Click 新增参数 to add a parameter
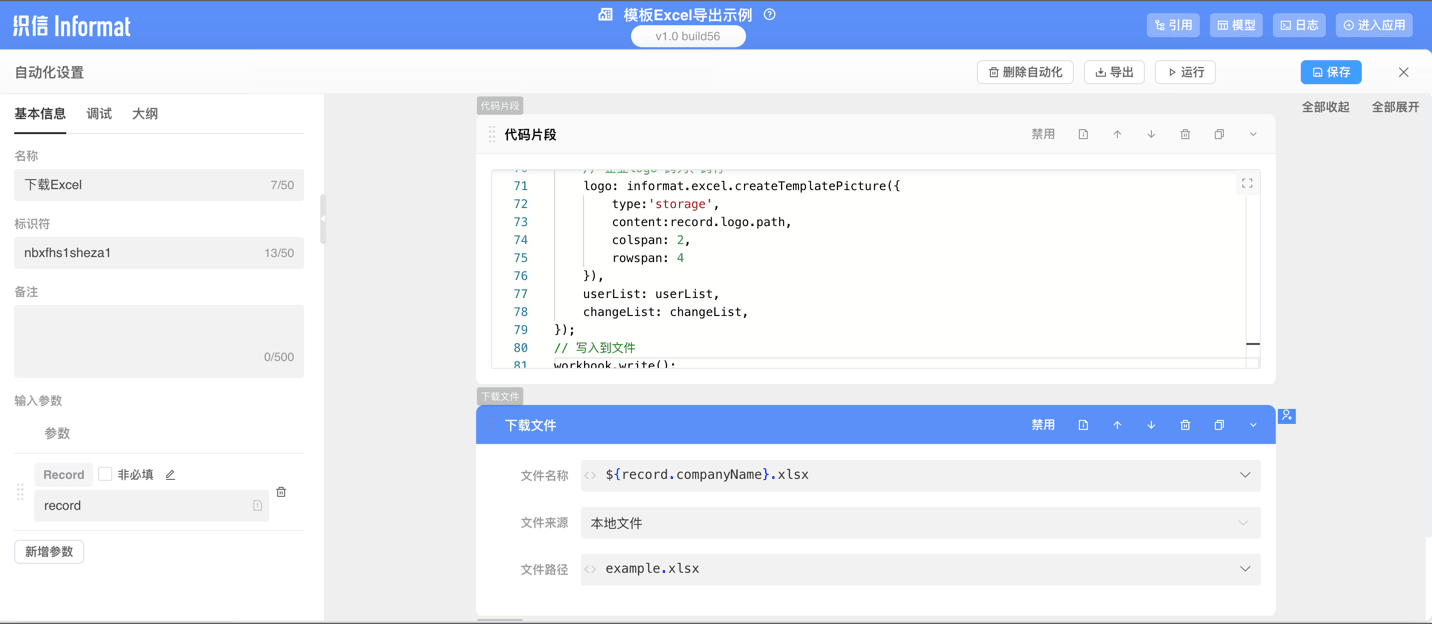1432x624 pixels. click(x=49, y=552)
